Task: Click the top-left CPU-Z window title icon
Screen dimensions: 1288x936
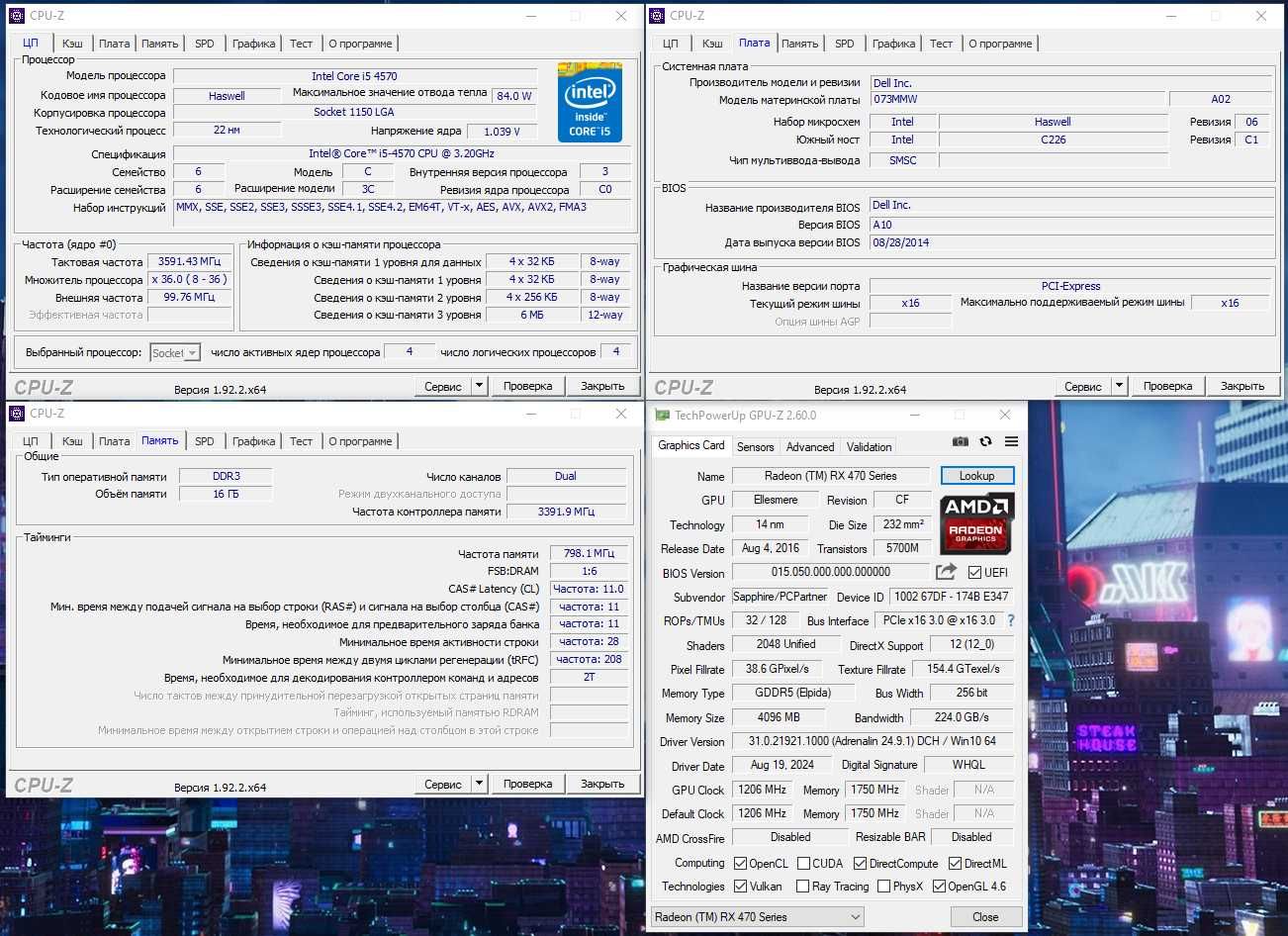Action: coord(17,15)
